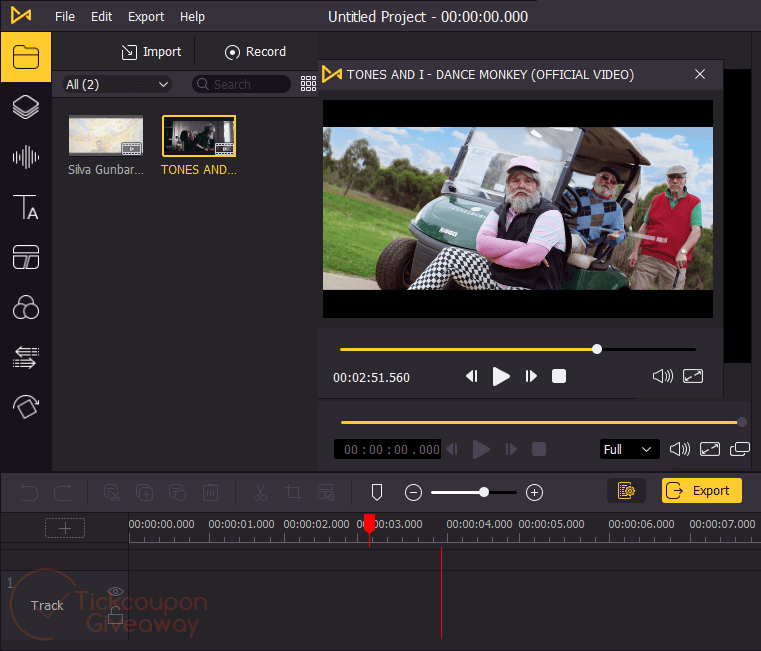Open the Text tool panel
Viewport: 761px width, 651px height.
[x=25, y=207]
